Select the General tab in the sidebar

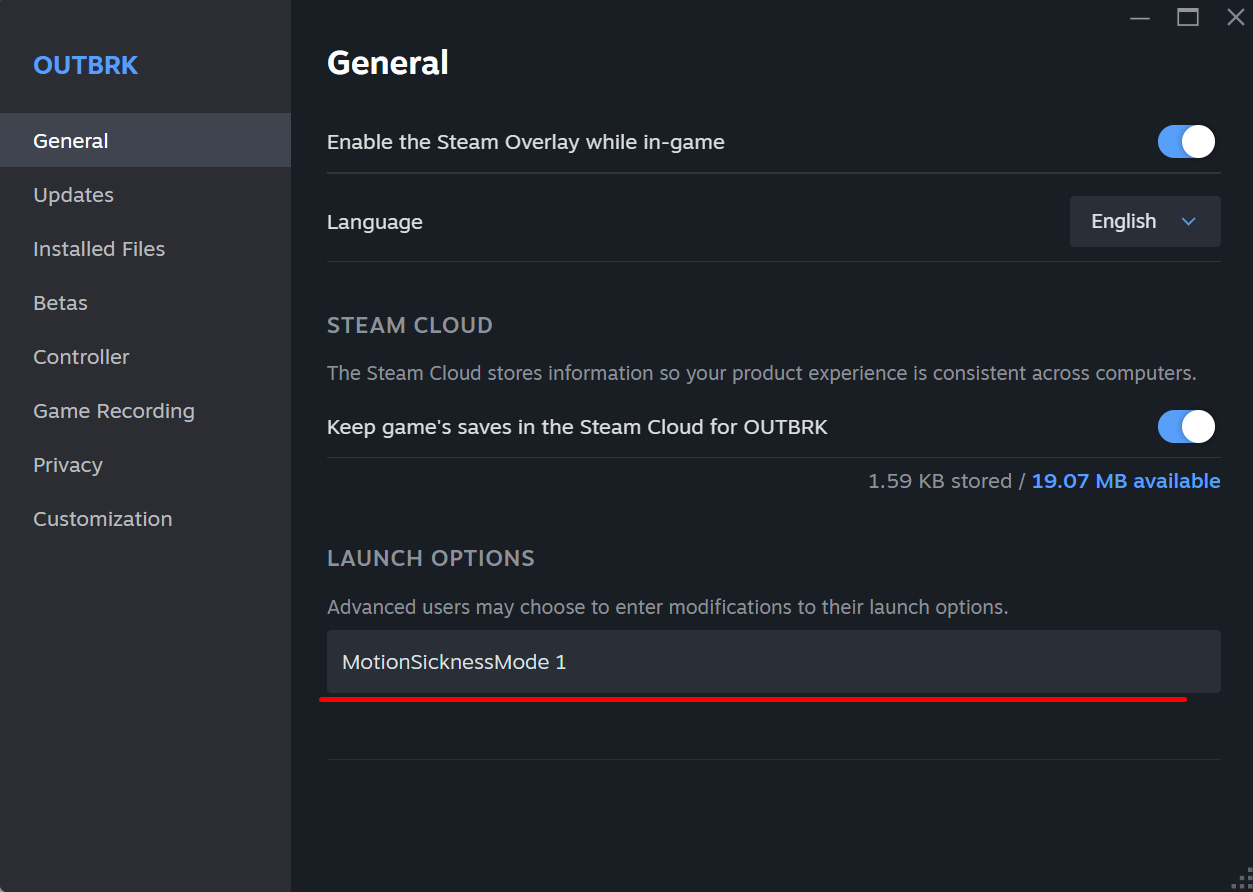click(70, 140)
